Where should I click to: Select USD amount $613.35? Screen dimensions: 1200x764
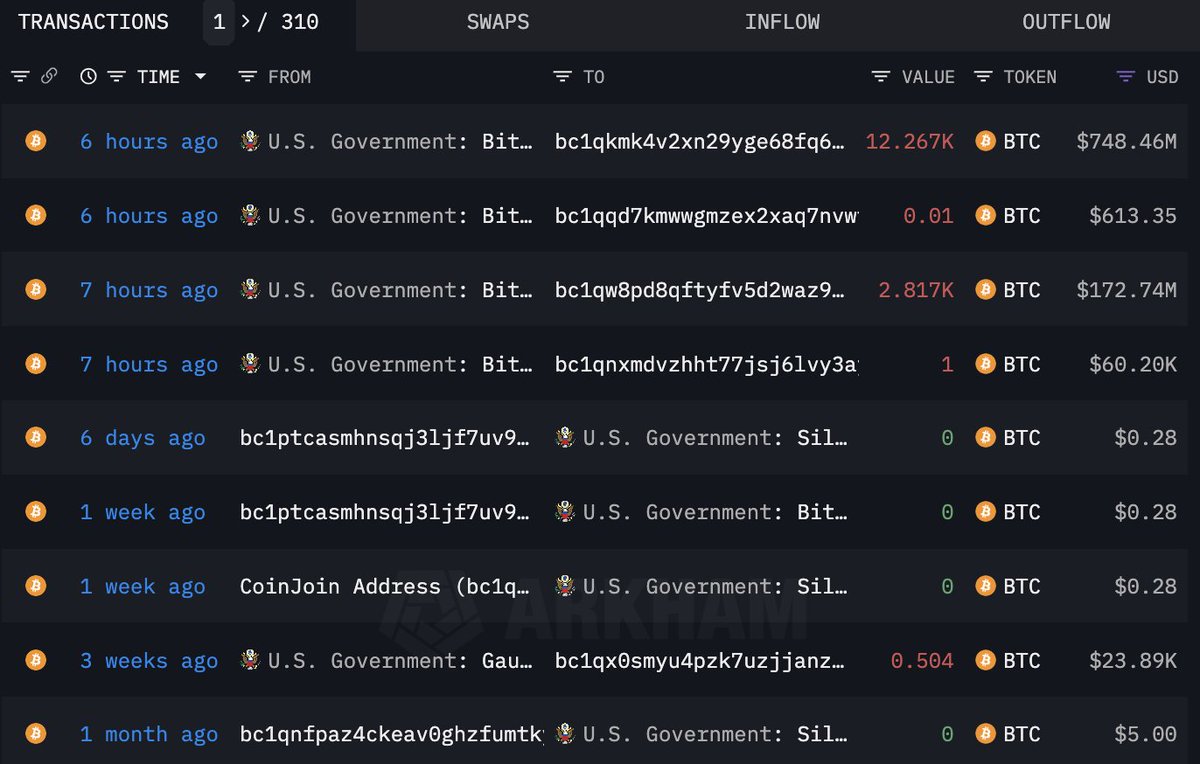pyautogui.click(x=1133, y=215)
